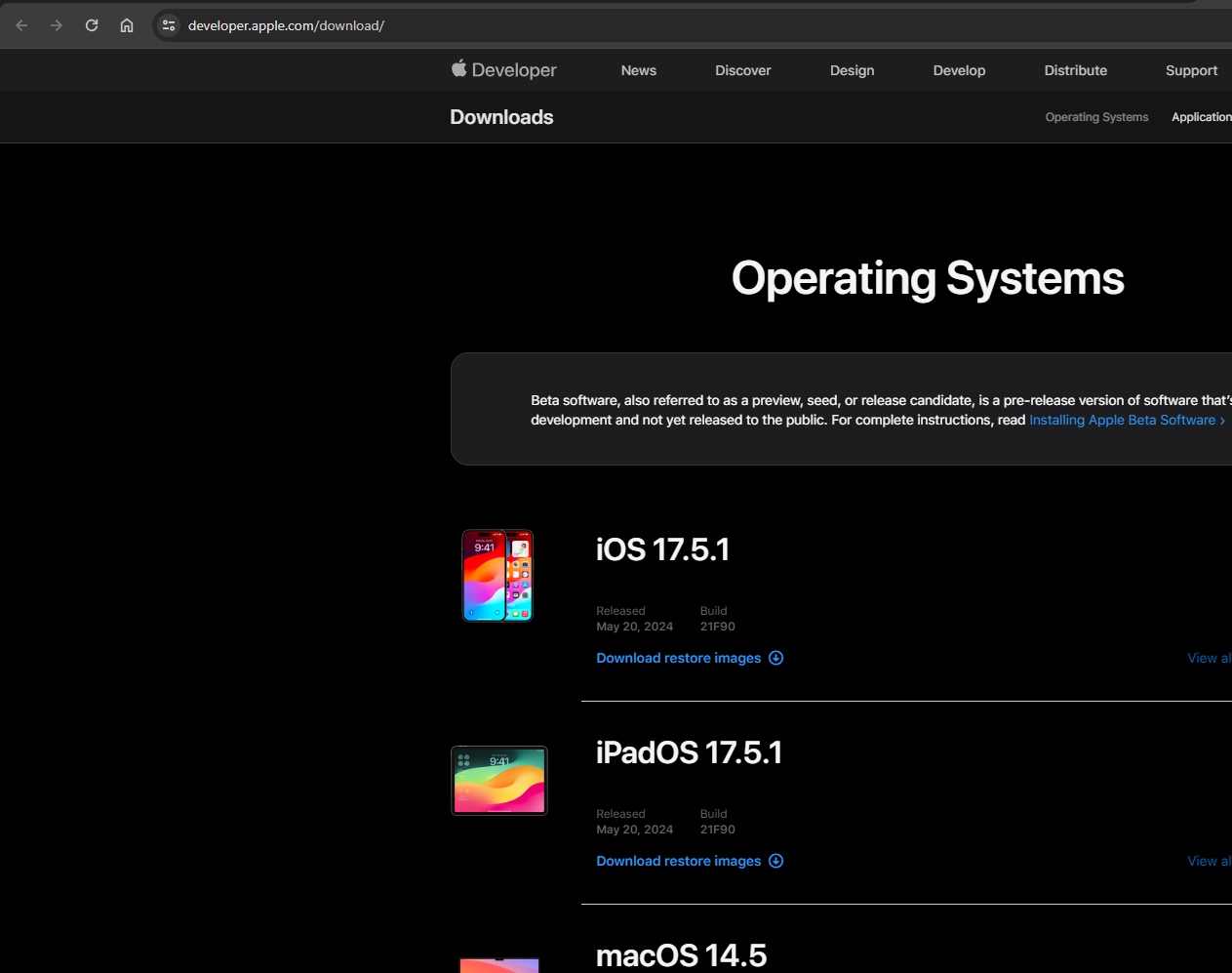The height and width of the screenshot is (973, 1232).
Task: Open the Discover menu item
Action: pyautogui.click(x=743, y=70)
